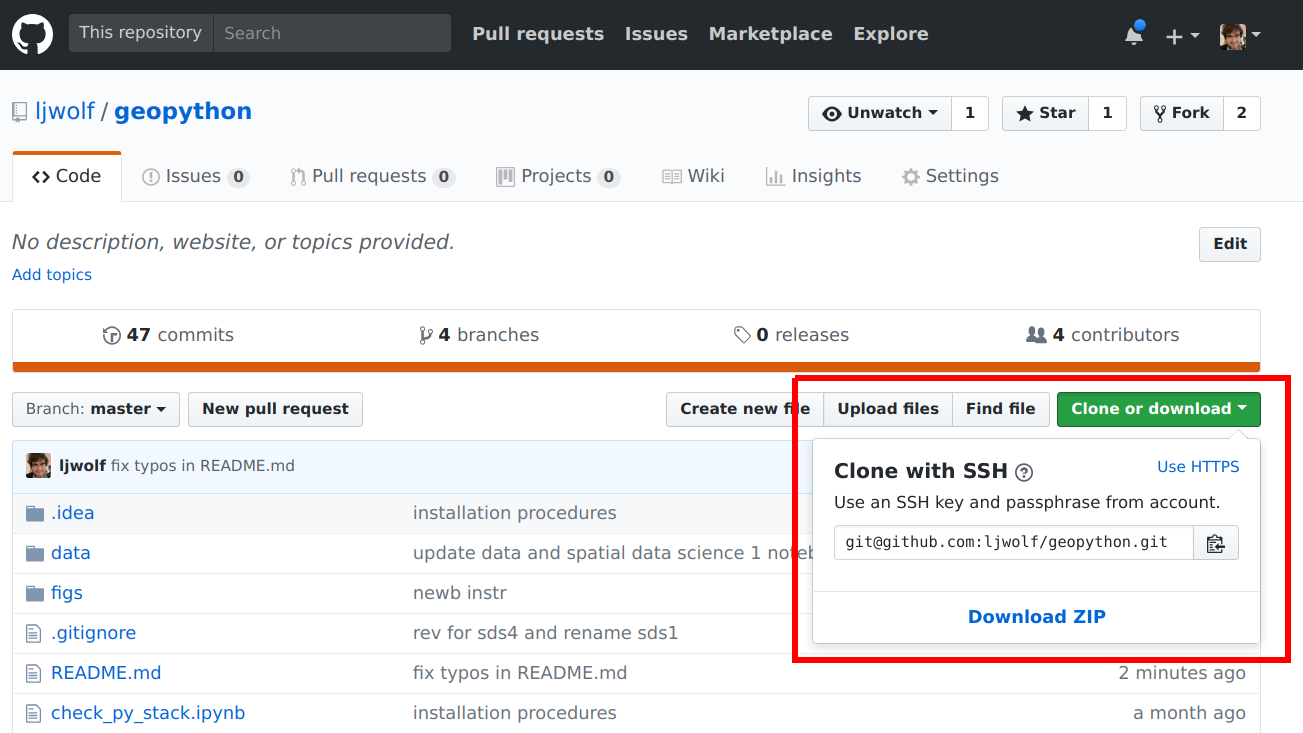
Task: Fork the geopython repository
Action: [1181, 113]
